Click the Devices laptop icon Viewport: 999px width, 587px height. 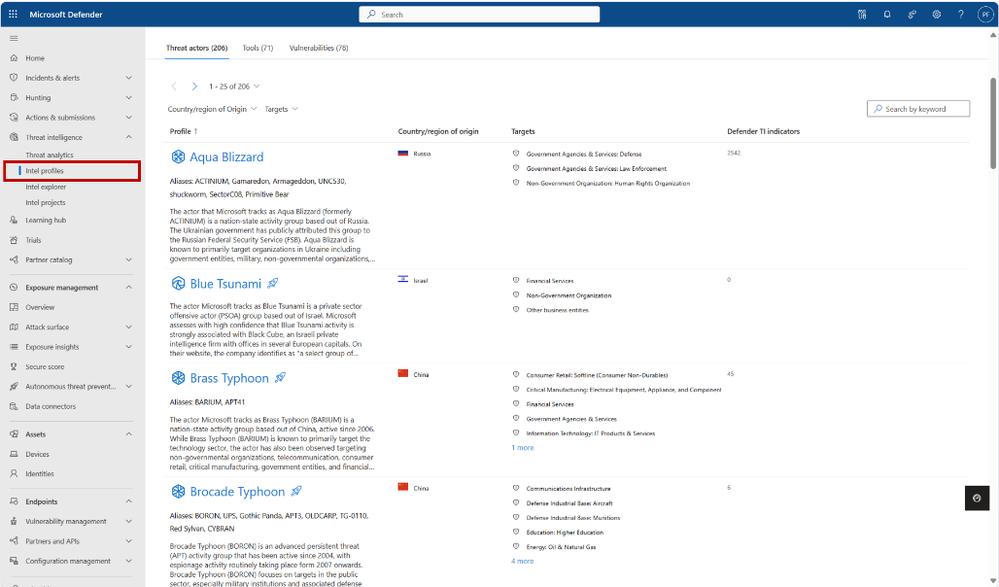coord(14,454)
